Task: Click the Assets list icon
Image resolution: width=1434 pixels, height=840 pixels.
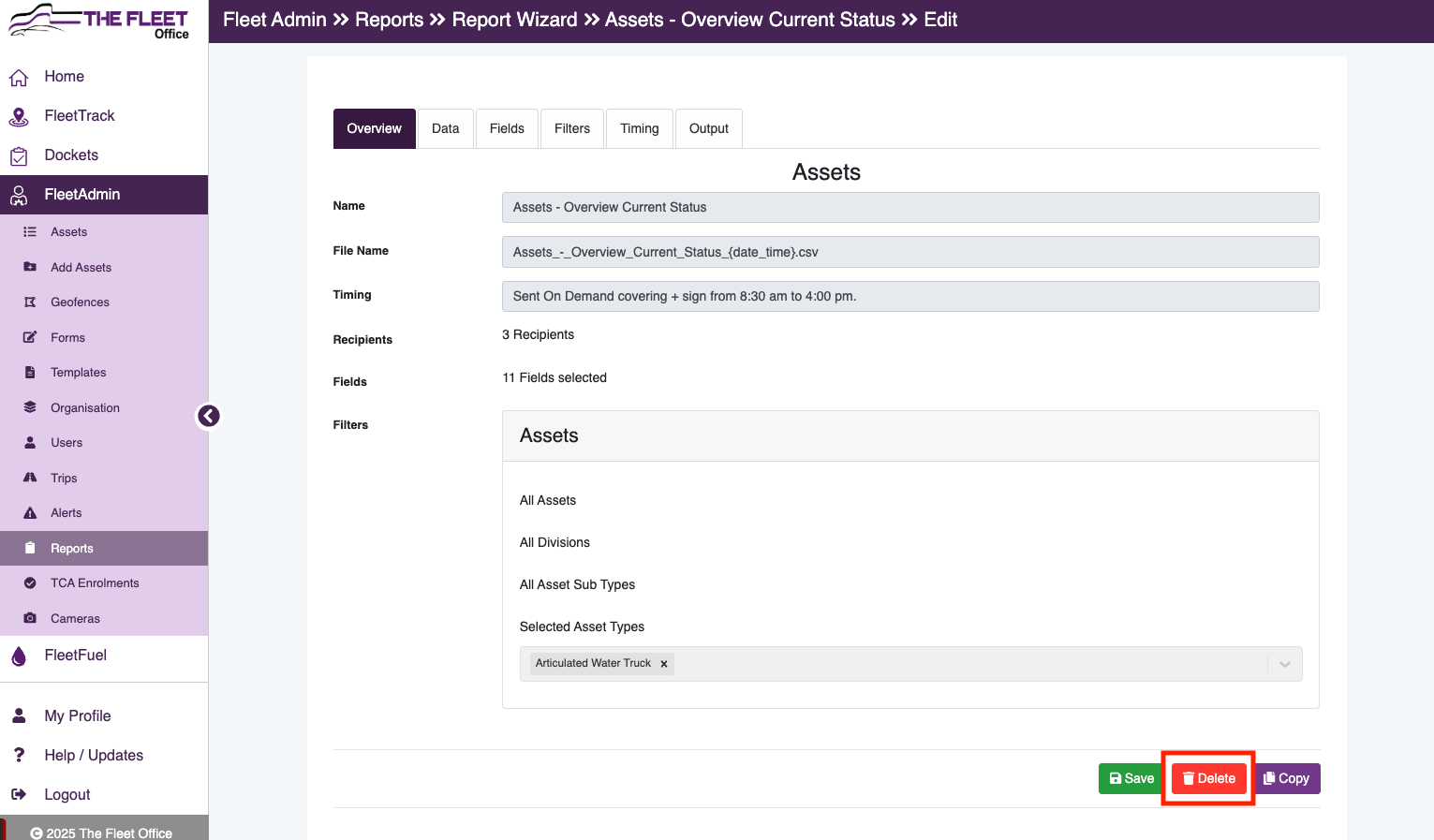Action: [30, 232]
